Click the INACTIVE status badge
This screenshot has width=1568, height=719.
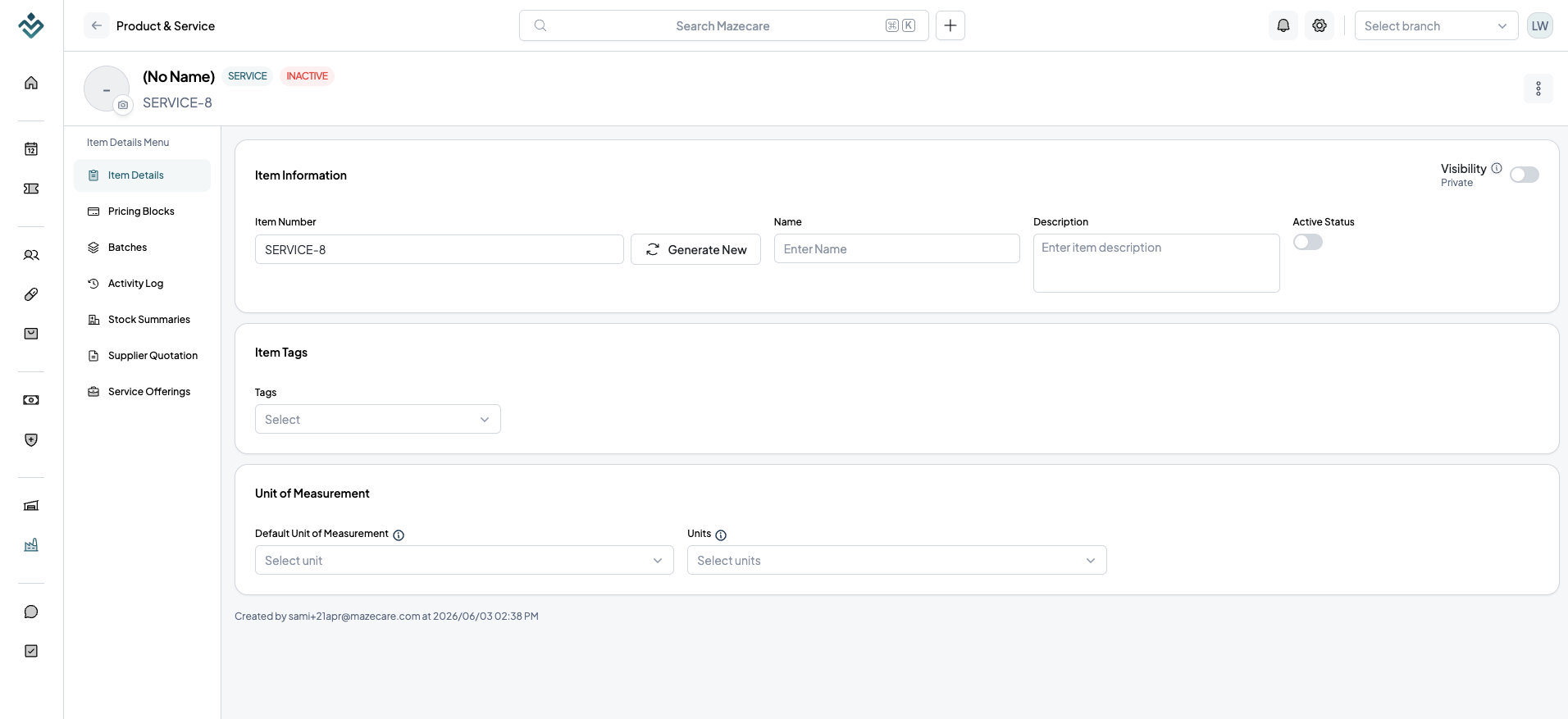(308, 76)
